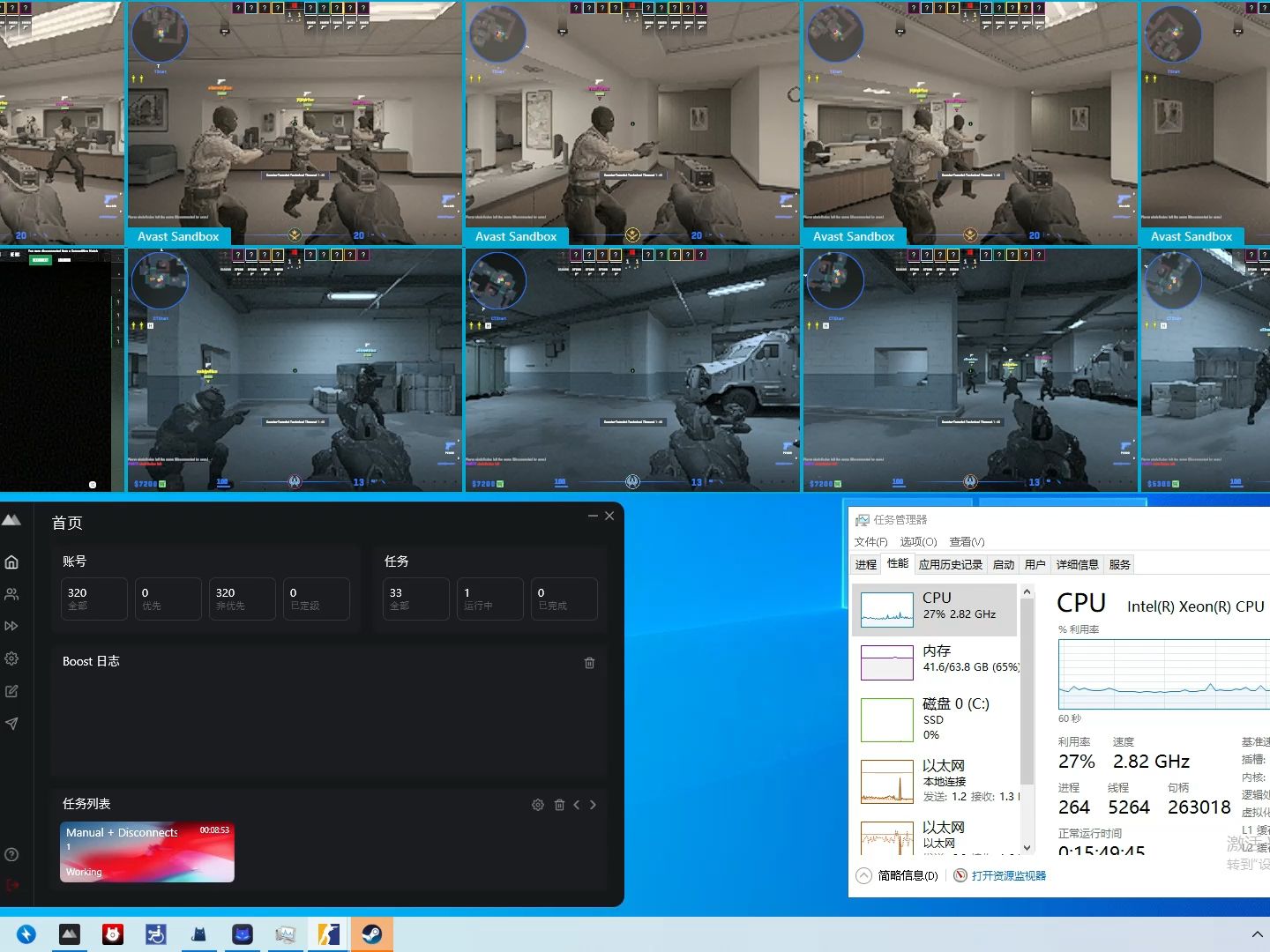
Task: Click the 1 运行中 tasks card
Action: pos(490,599)
